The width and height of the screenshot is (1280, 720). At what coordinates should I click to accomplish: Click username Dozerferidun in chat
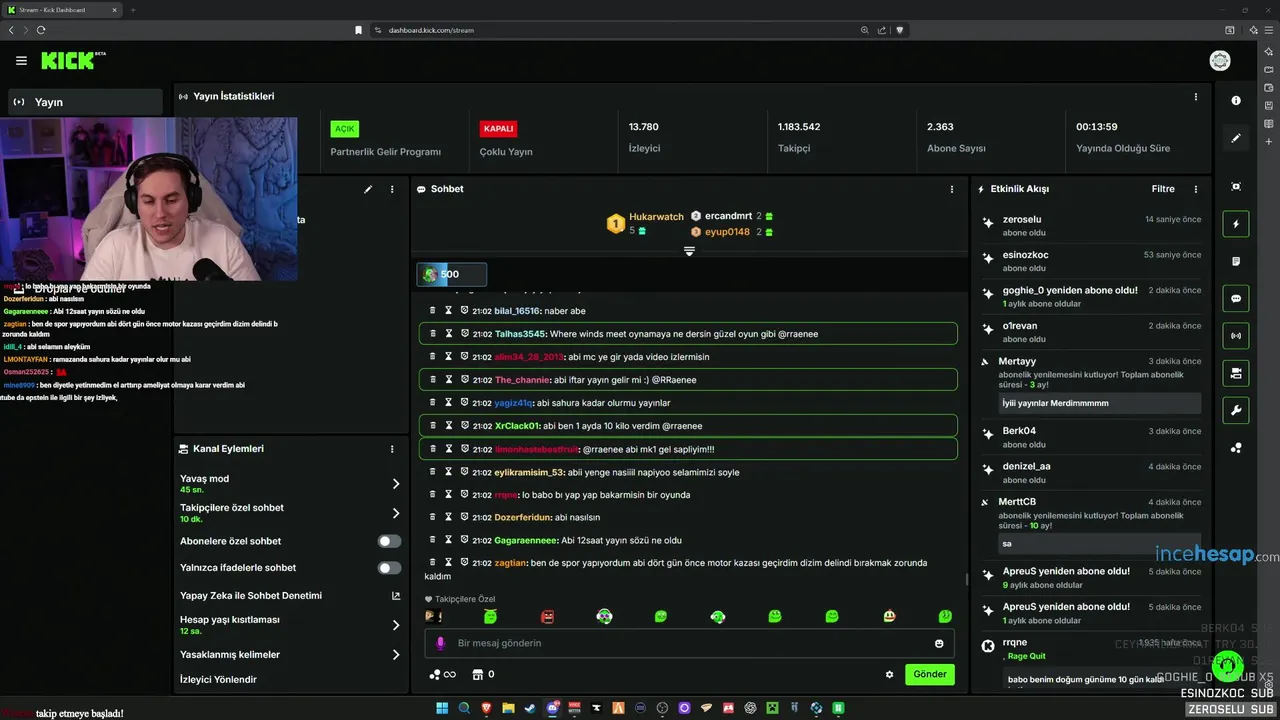coord(523,518)
